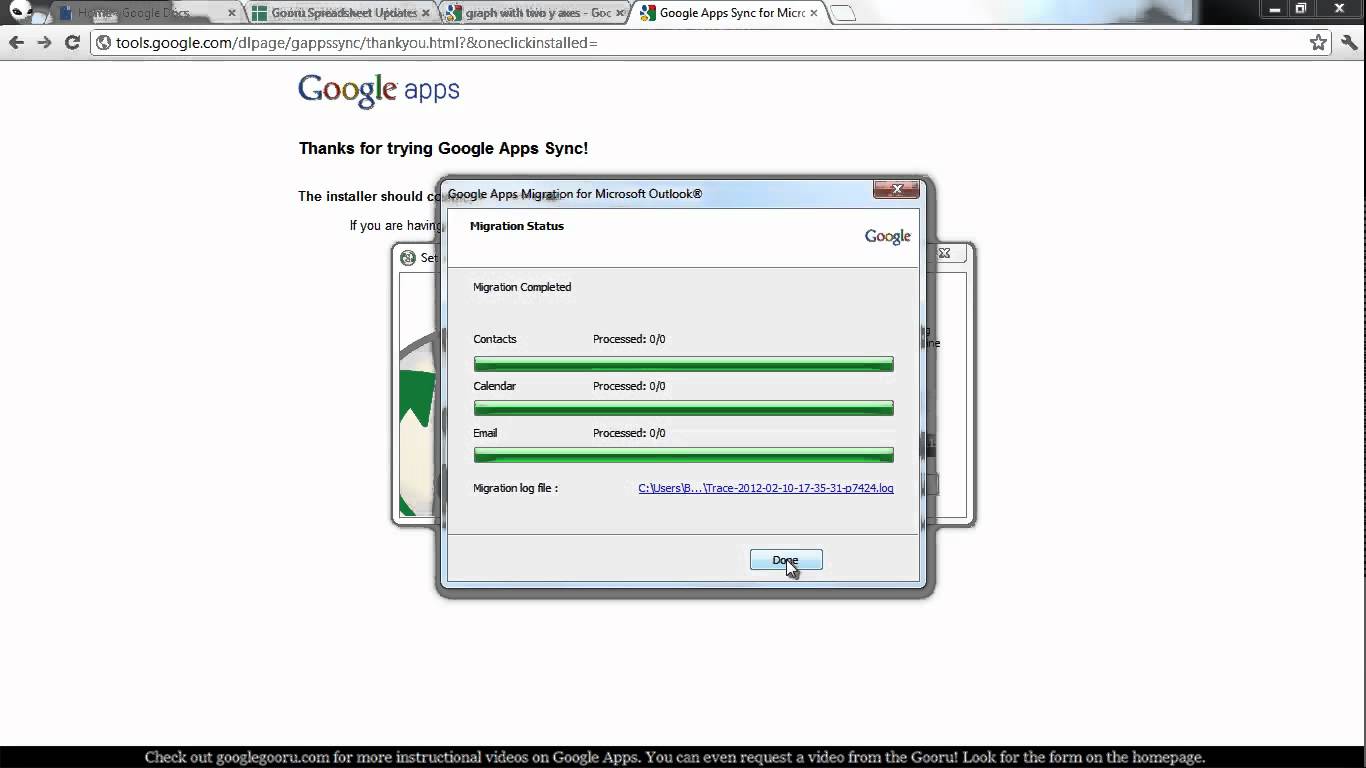Open the migration log file link
The image size is (1366, 768).
point(766,488)
